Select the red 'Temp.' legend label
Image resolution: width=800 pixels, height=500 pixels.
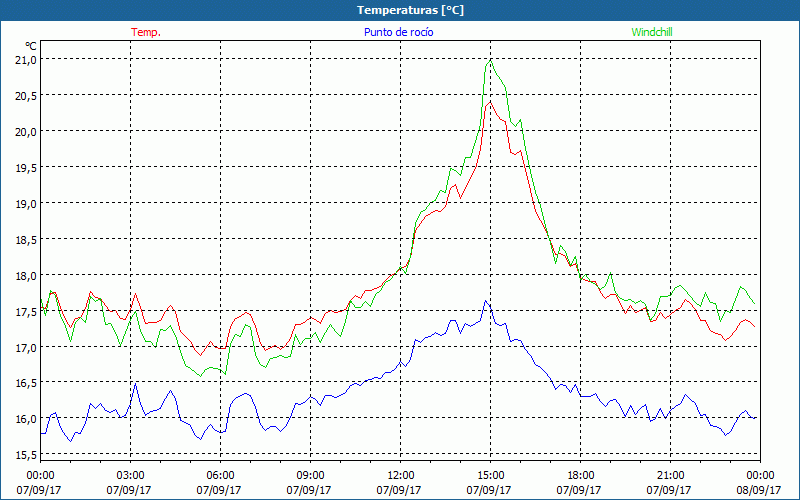(146, 32)
